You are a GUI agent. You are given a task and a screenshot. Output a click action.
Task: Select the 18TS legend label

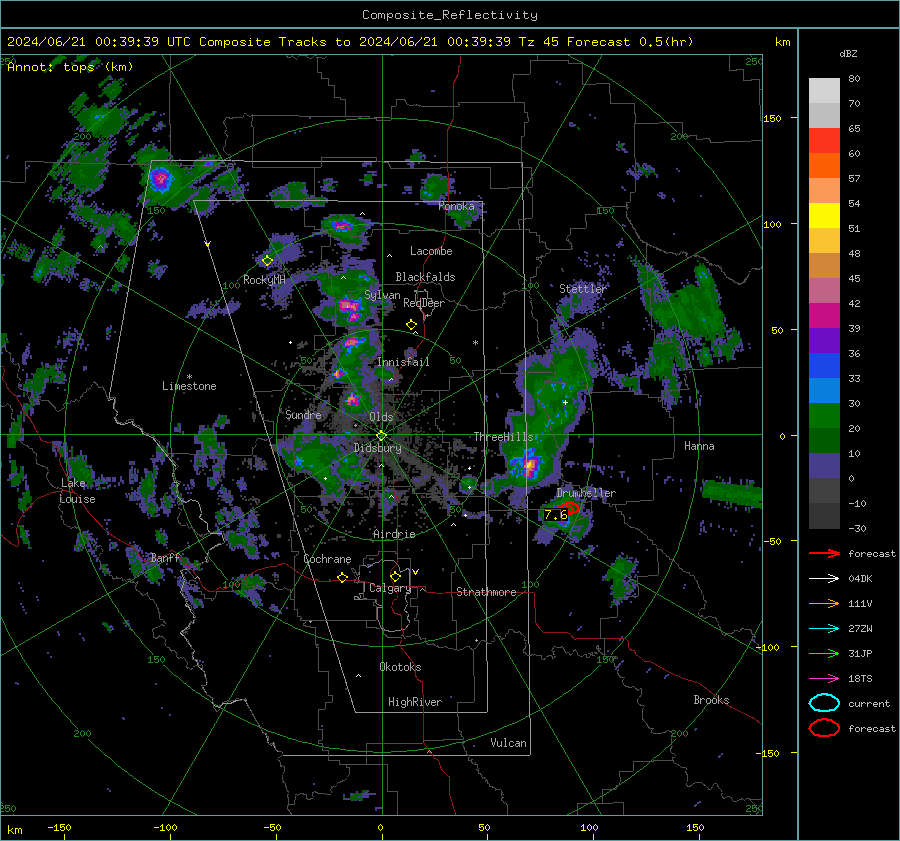click(x=860, y=679)
